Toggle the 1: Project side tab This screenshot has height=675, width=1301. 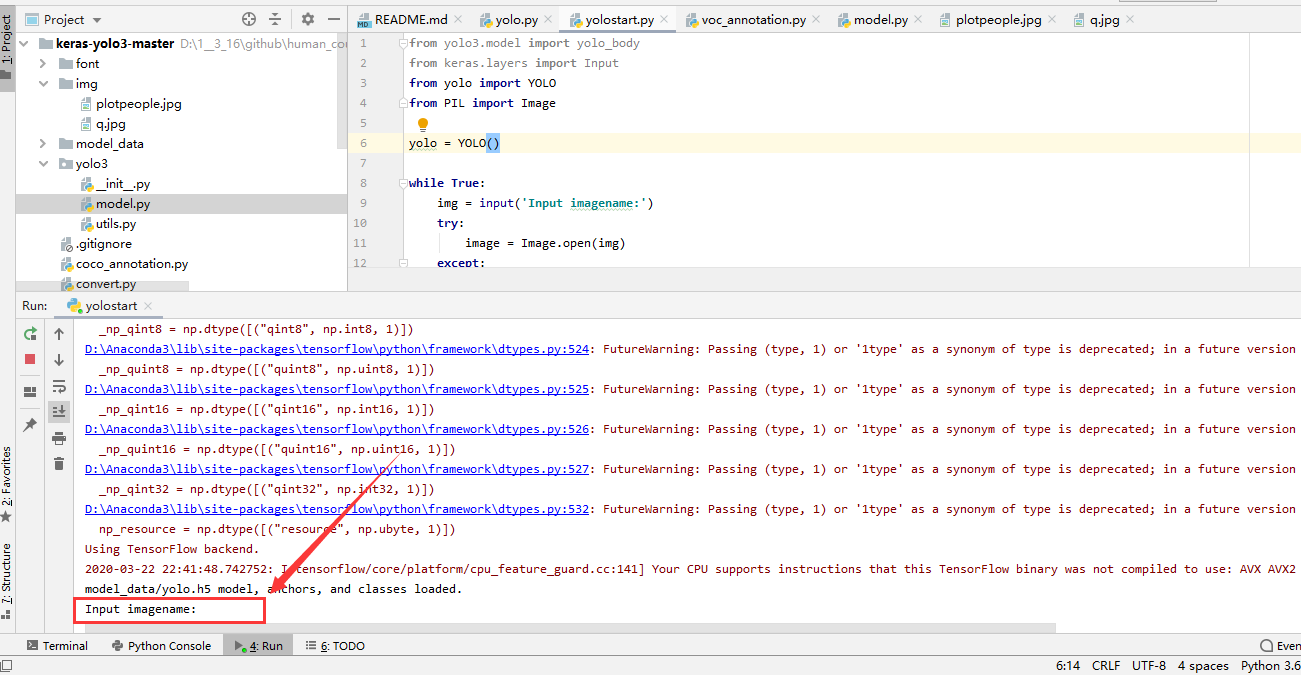pos(7,46)
